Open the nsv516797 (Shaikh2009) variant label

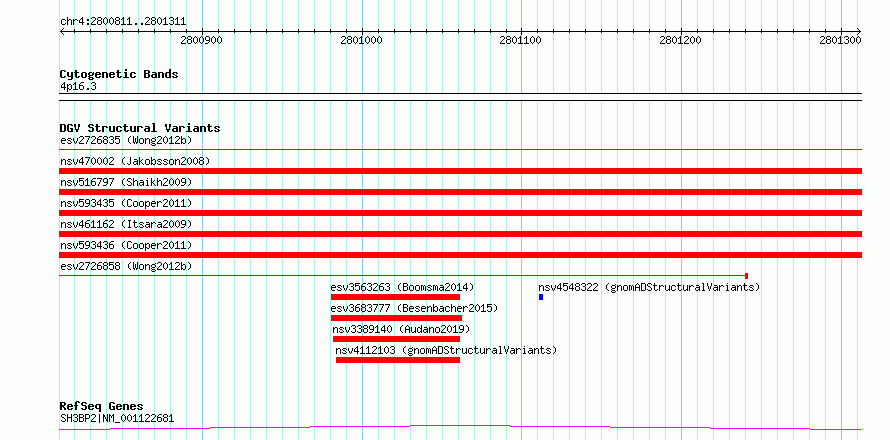coord(126,182)
